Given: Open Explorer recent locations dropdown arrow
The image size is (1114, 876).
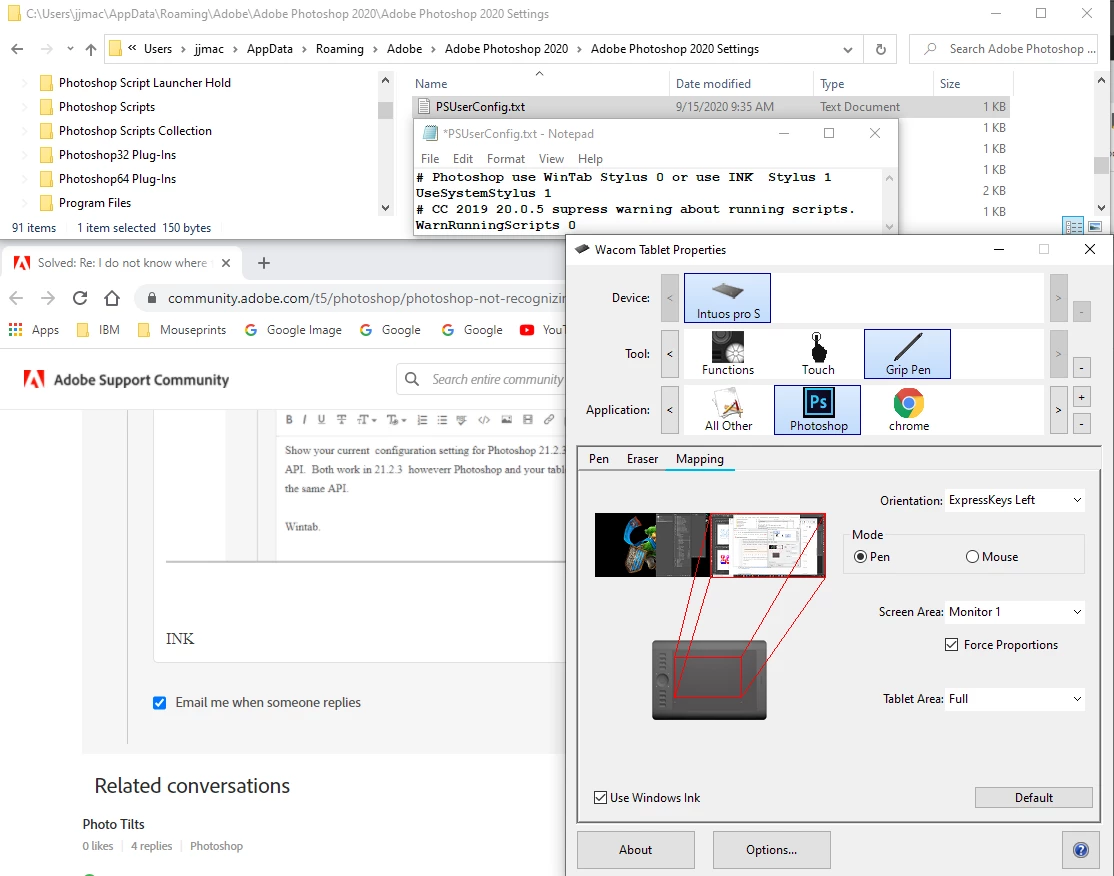Looking at the screenshot, I should point(70,49).
